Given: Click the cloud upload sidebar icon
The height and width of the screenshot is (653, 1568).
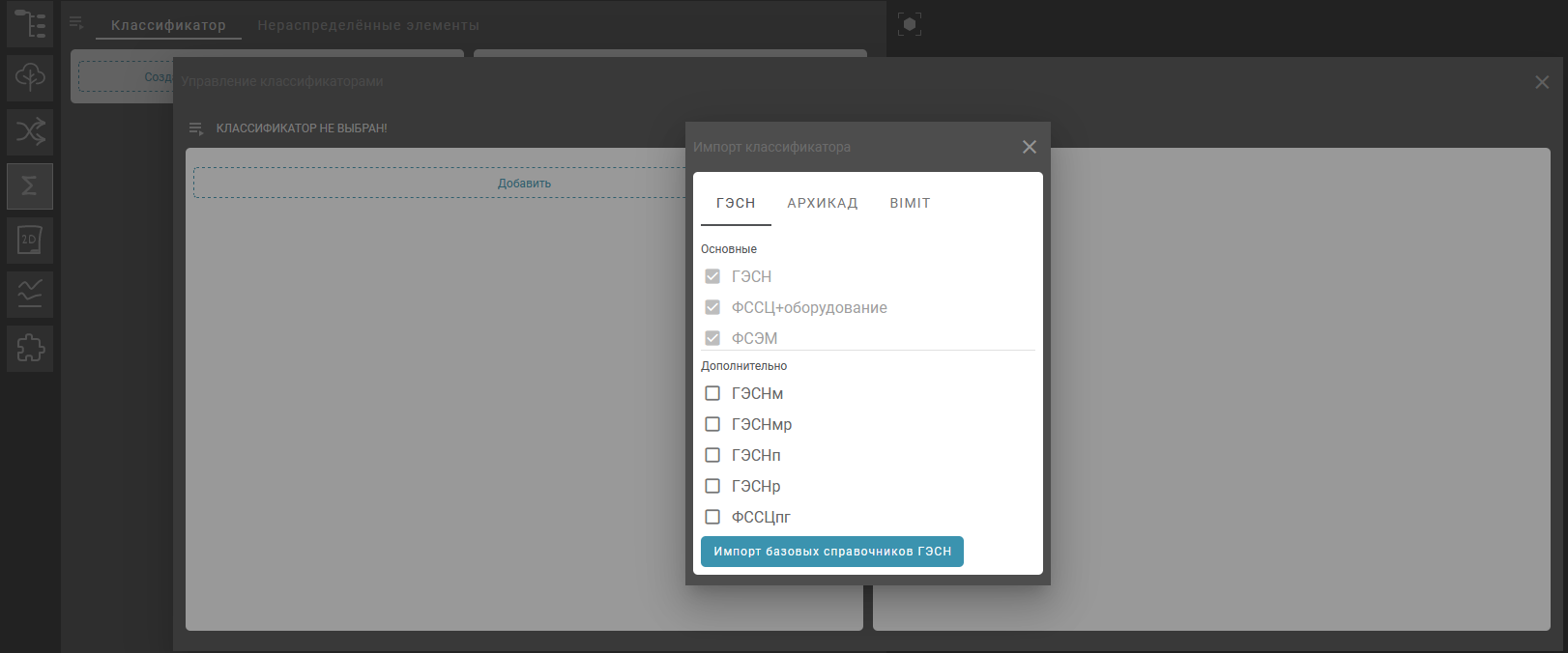Looking at the screenshot, I should (x=30, y=77).
